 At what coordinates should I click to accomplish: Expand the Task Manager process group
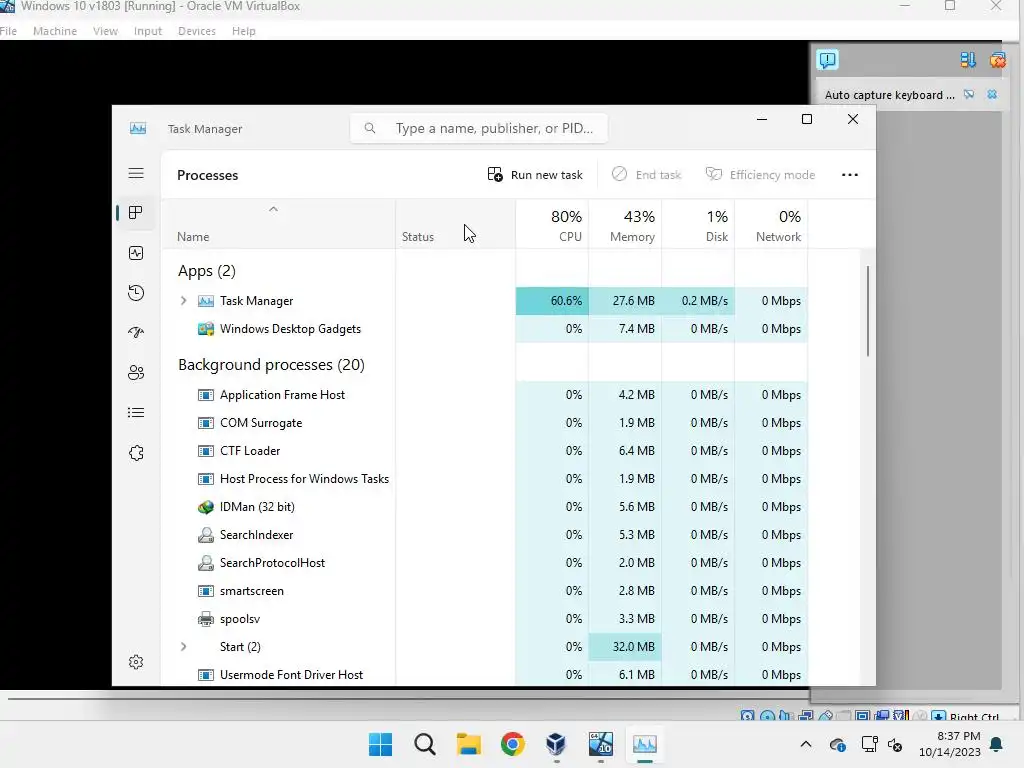pyautogui.click(x=184, y=300)
